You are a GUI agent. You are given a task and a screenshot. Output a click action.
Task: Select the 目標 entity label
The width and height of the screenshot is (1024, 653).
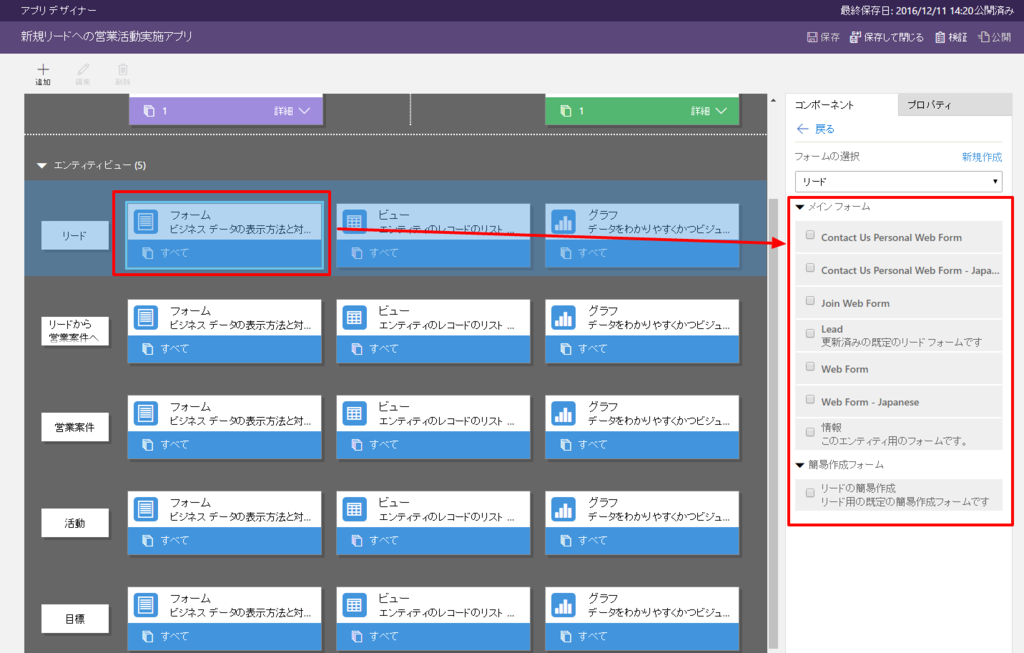(x=74, y=619)
